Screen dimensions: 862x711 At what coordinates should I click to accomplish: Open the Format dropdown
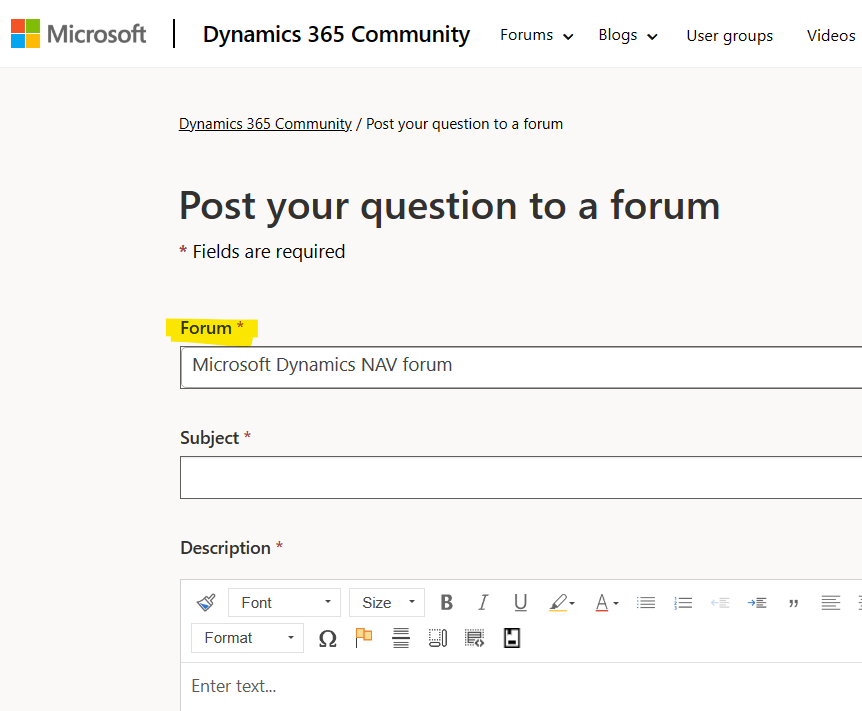(247, 638)
